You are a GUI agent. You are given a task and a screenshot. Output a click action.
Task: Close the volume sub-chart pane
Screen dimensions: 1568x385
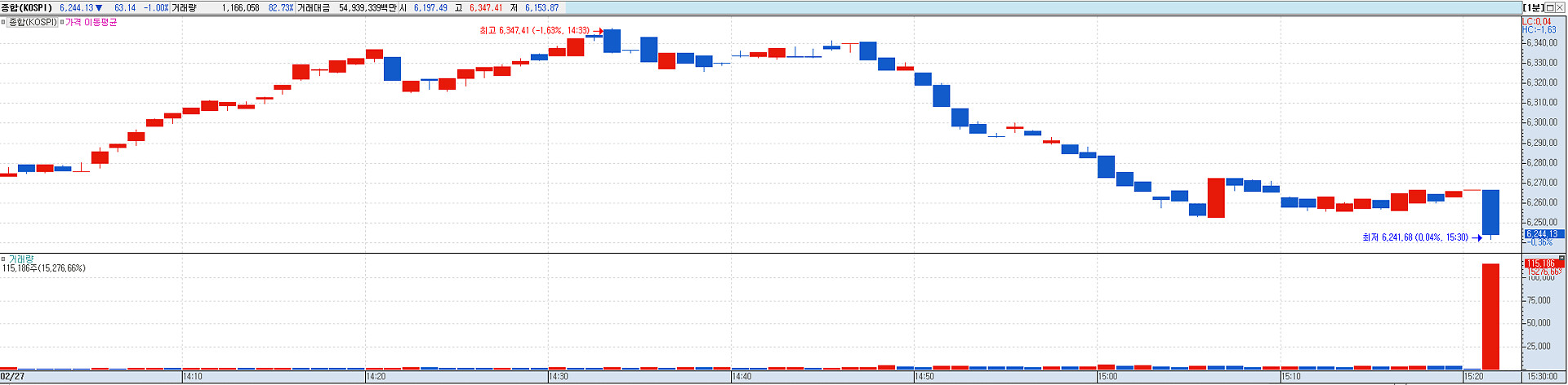click(1562, 258)
